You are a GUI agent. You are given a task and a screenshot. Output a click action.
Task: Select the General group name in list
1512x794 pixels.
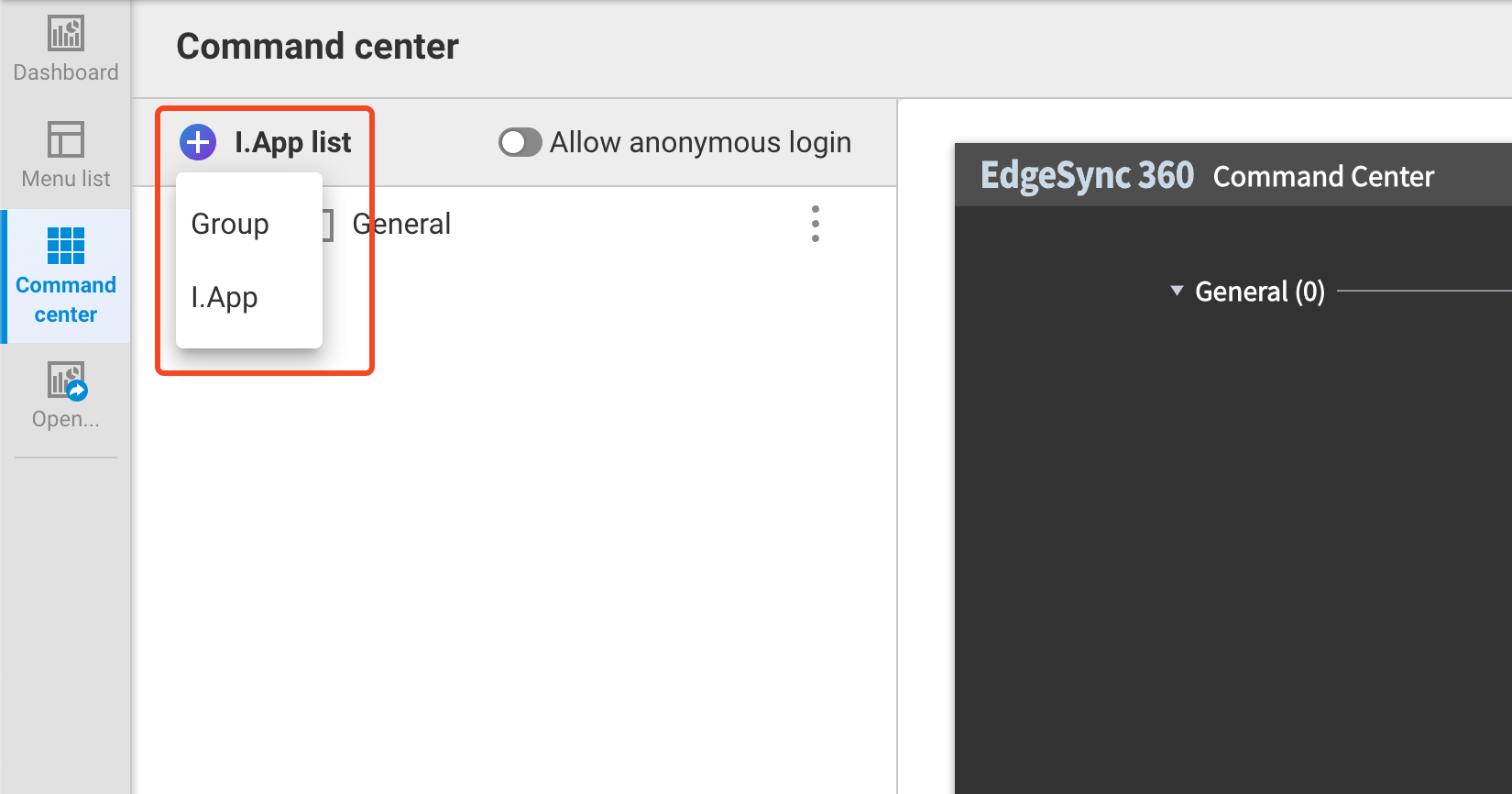(x=401, y=224)
